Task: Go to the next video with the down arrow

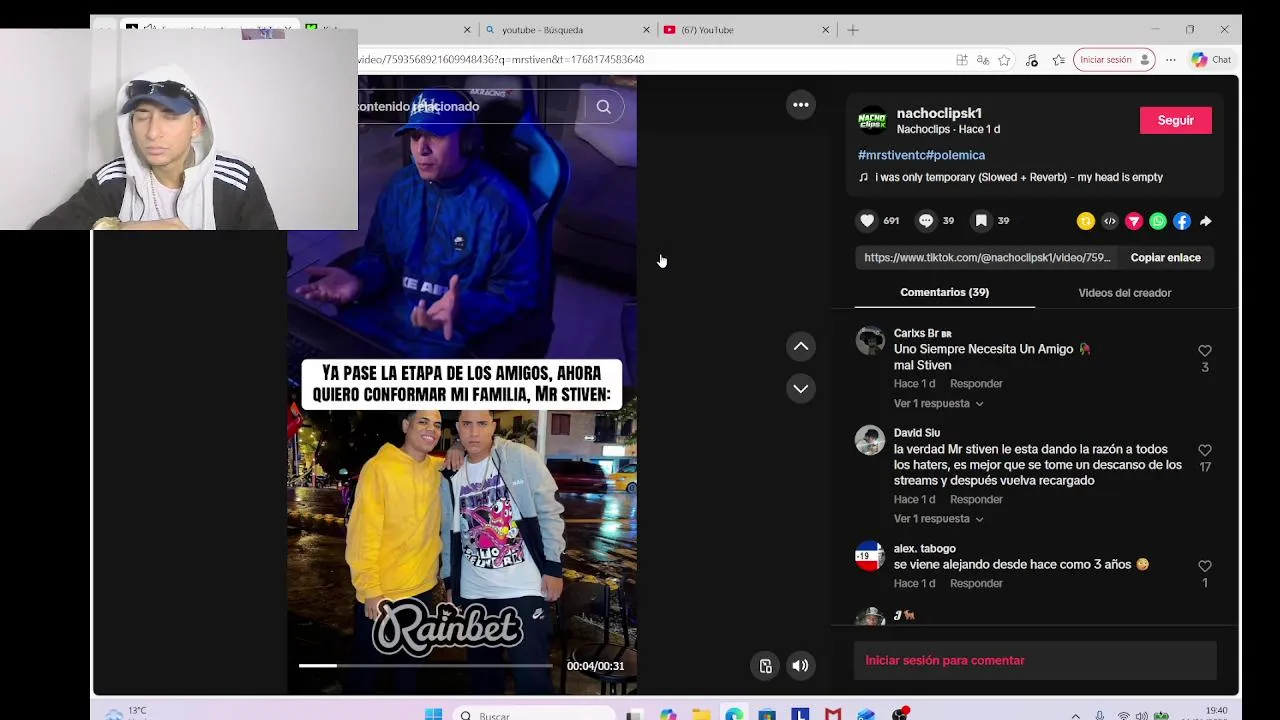Action: coord(801,388)
